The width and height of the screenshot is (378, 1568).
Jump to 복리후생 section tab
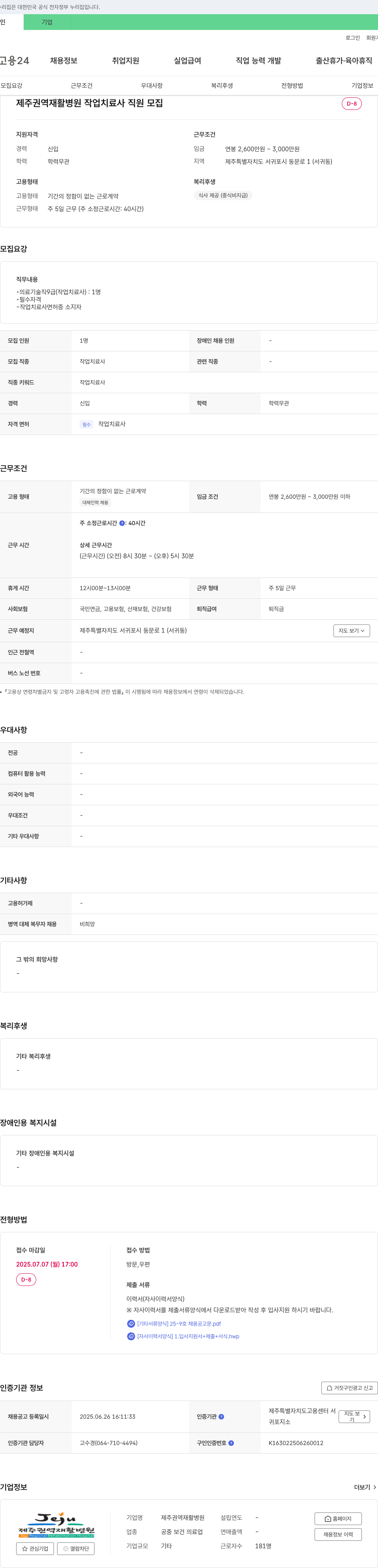[x=222, y=85]
